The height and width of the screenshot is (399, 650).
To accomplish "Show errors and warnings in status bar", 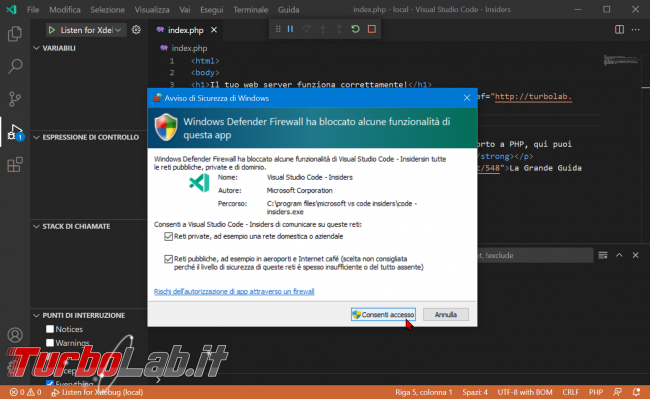I will point(25,392).
